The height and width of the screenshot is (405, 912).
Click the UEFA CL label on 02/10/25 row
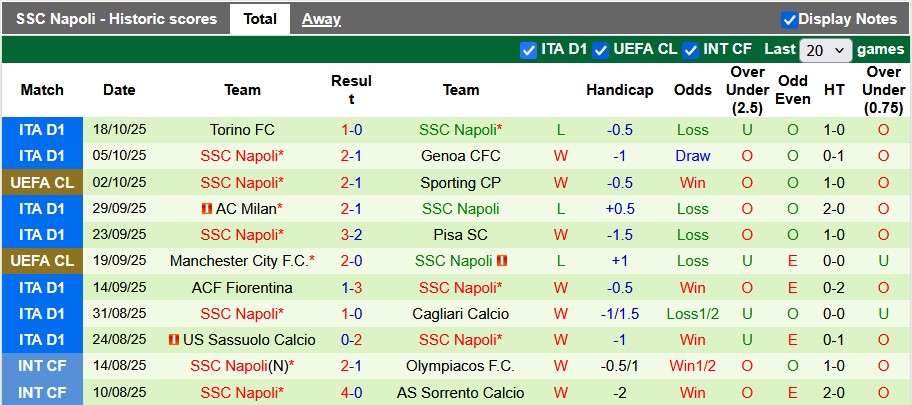(x=42, y=183)
